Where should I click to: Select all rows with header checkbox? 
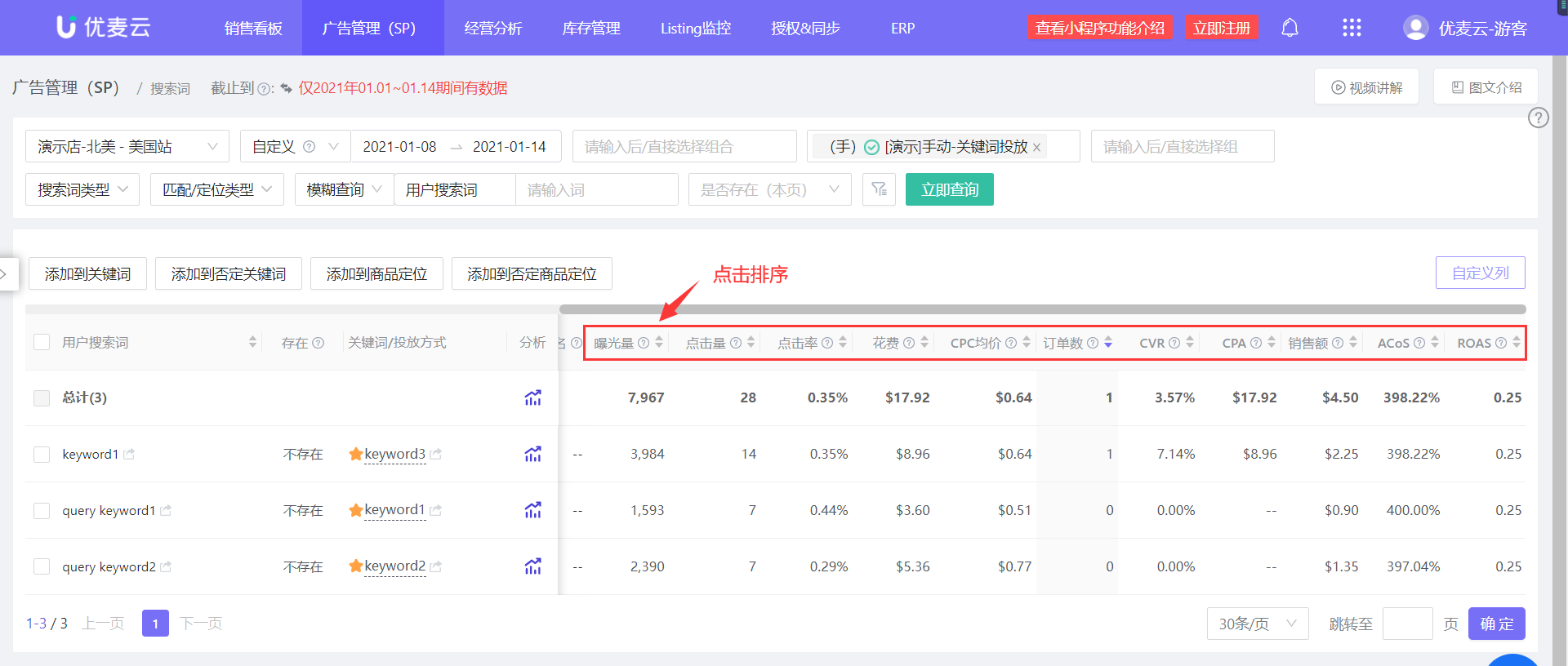(x=42, y=342)
